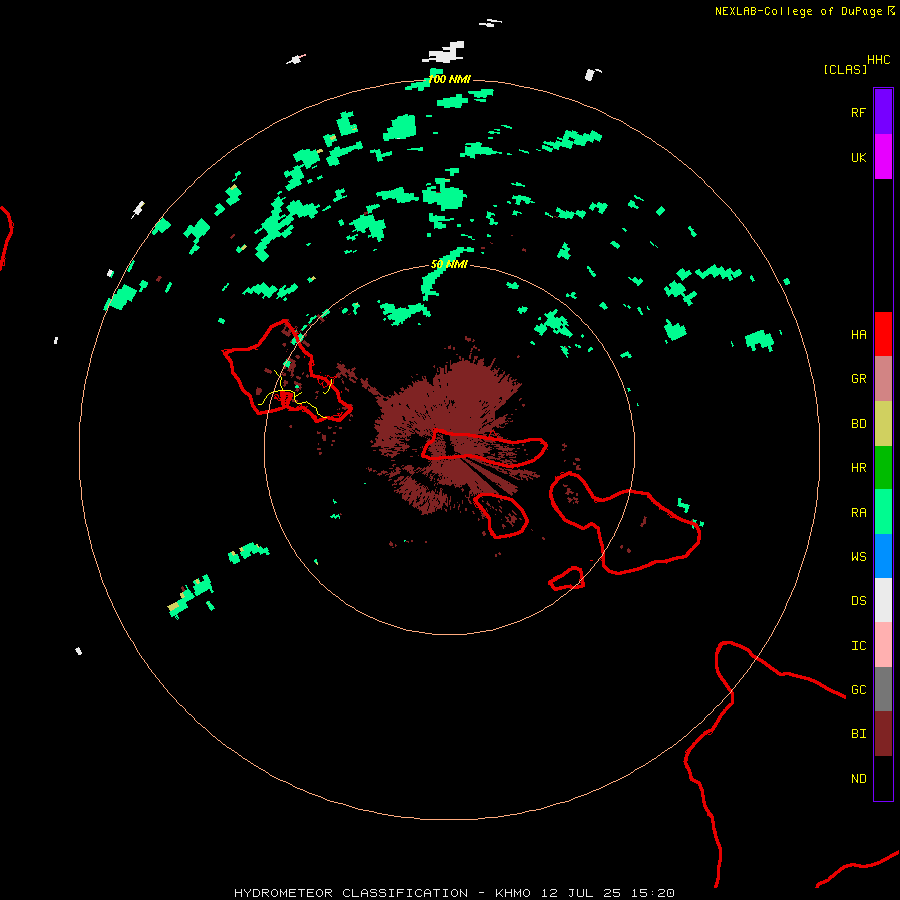Screen dimensions: 900x900
Task: Click the HA legend label
Action: click(x=858, y=334)
